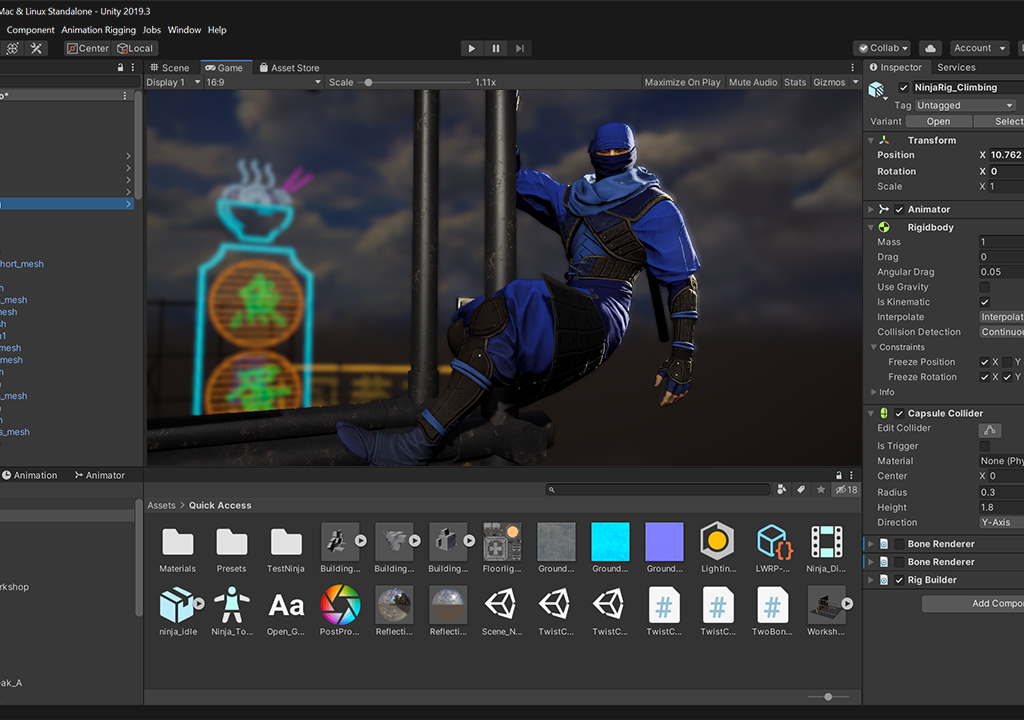Screen dimensions: 1024x720
Task: Click the Hierarchy panel lock icon
Action: [120, 67]
